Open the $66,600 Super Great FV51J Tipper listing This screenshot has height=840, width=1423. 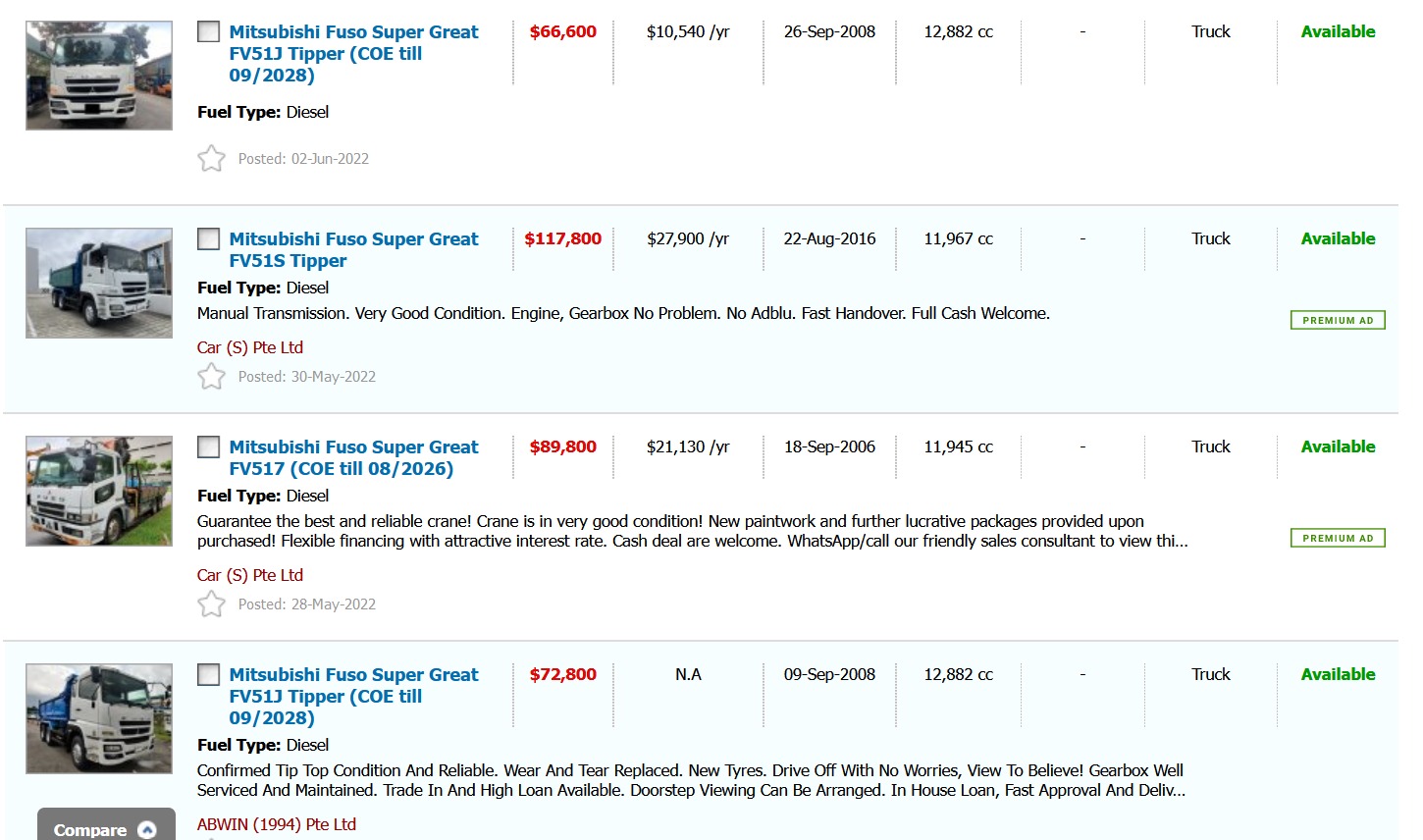click(x=353, y=53)
